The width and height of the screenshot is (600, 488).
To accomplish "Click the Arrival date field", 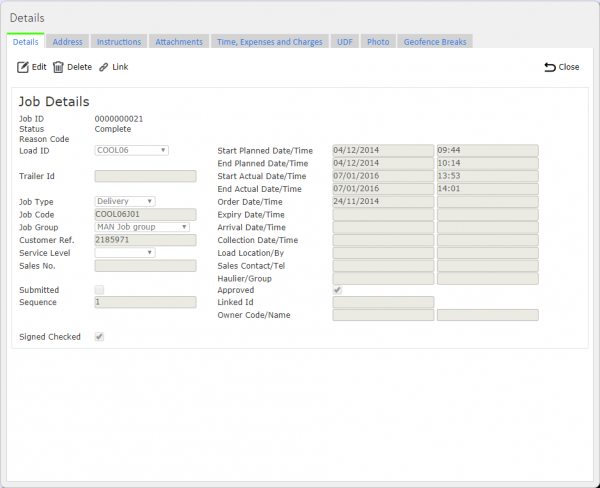I will [x=383, y=227].
